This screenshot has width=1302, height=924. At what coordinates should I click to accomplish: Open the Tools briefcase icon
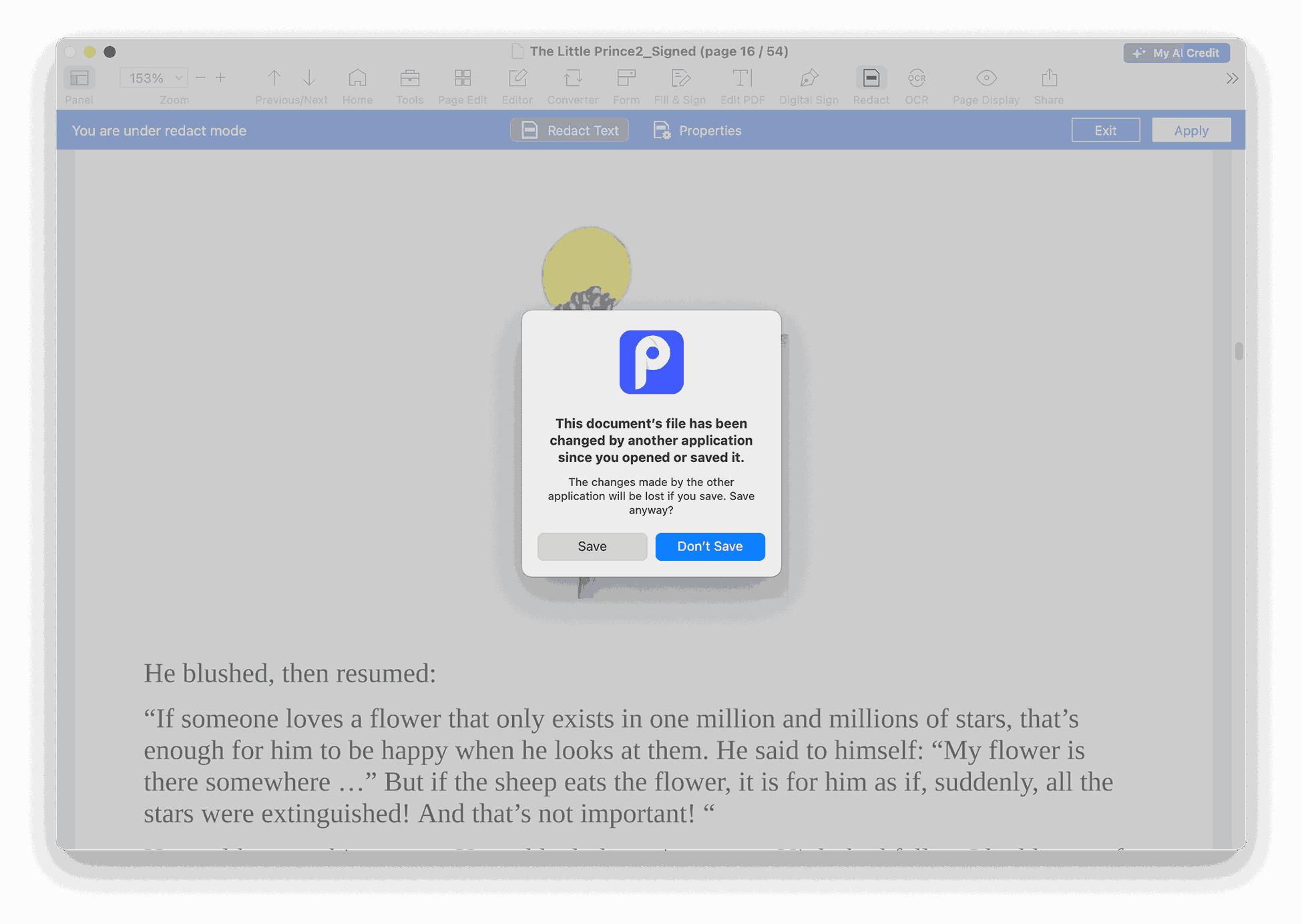tap(409, 78)
